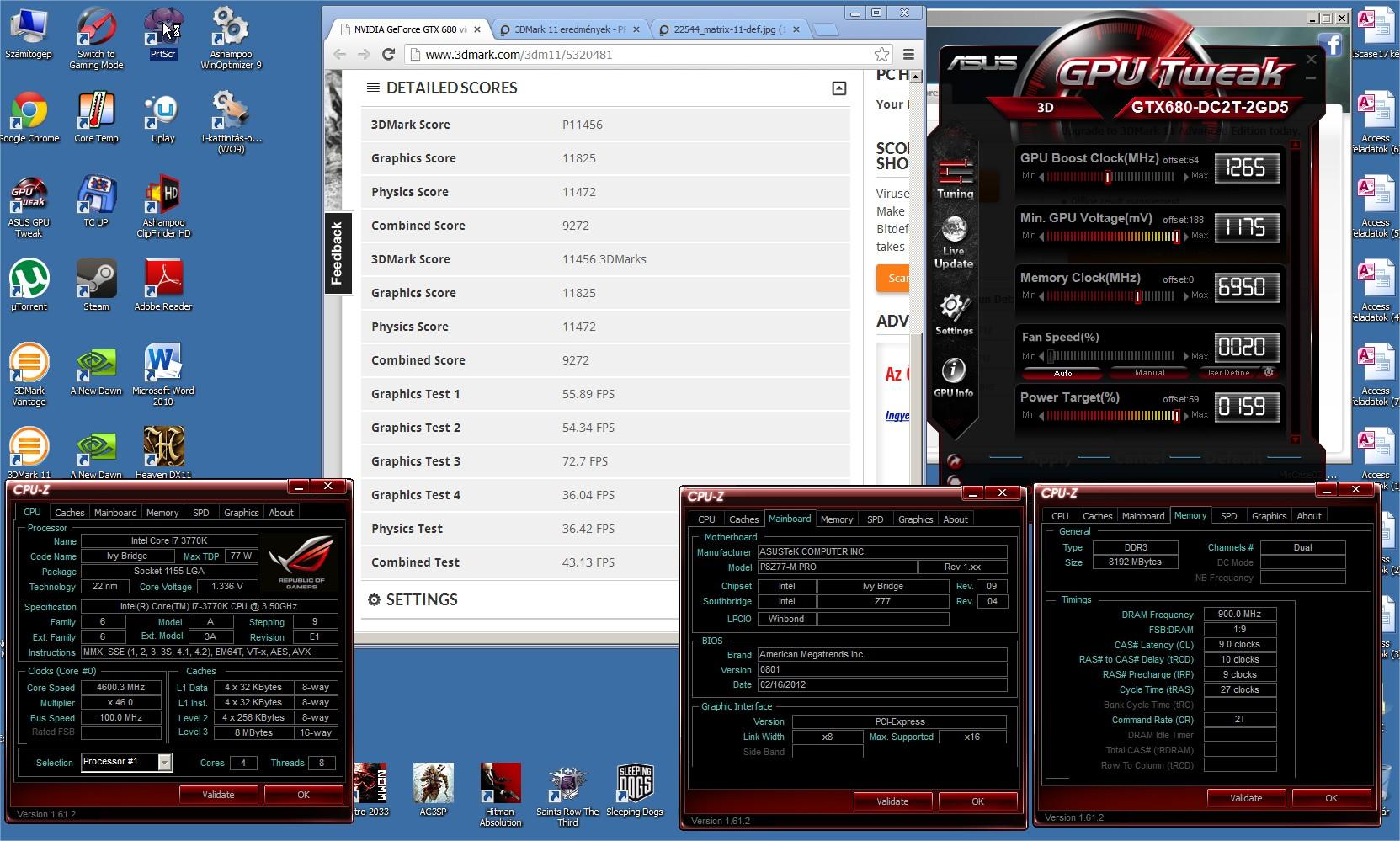Decrease GPU Boost Clock with Min arrow

click(1042, 177)
